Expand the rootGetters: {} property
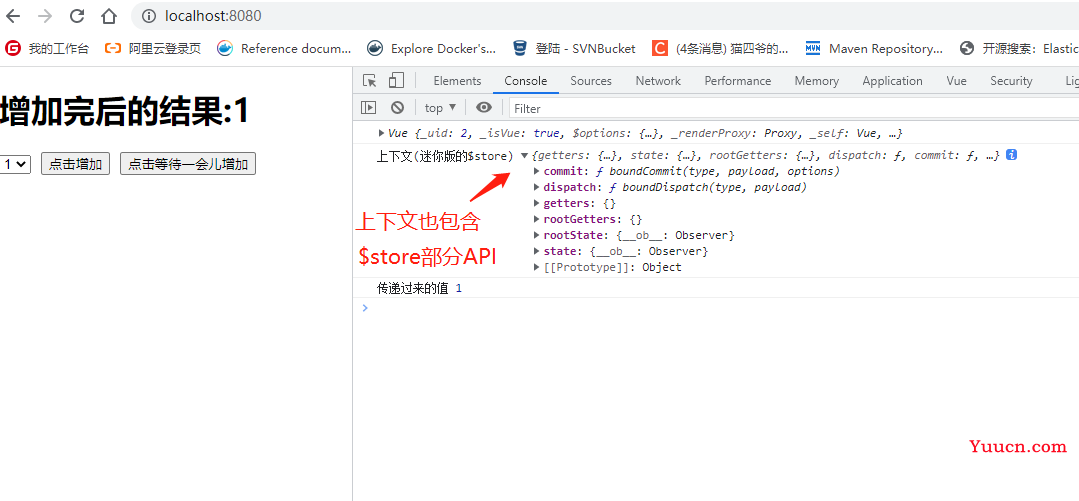The image size is (1079, 501). [537, 220]
